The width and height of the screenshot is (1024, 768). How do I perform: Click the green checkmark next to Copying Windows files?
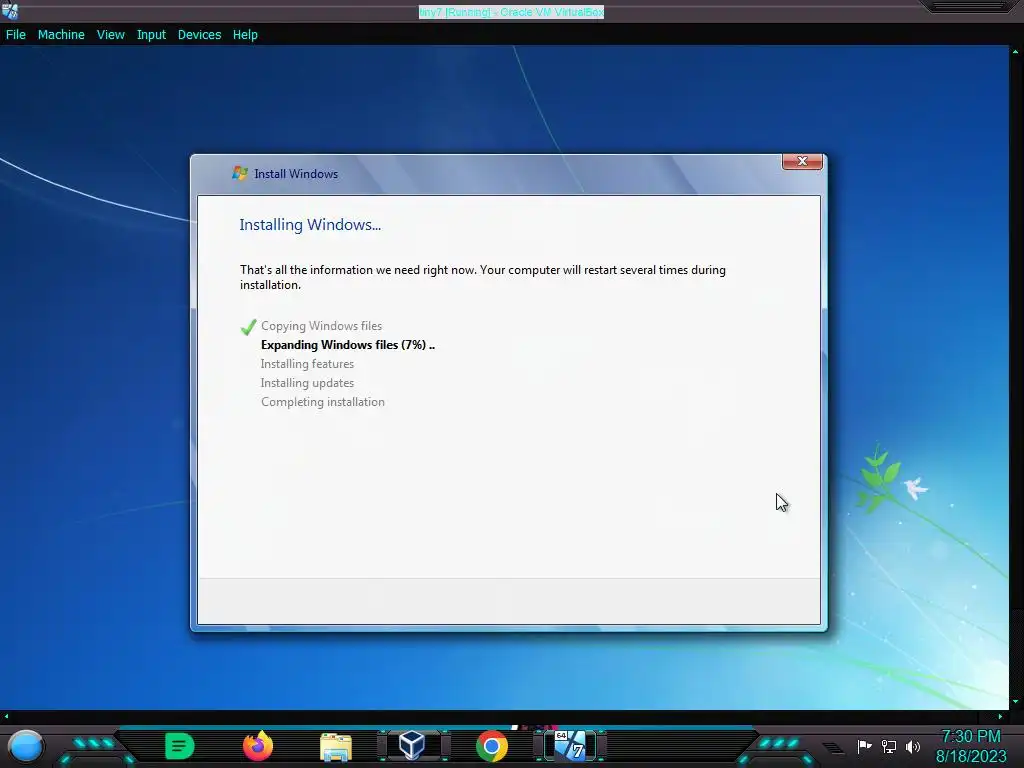248,327
